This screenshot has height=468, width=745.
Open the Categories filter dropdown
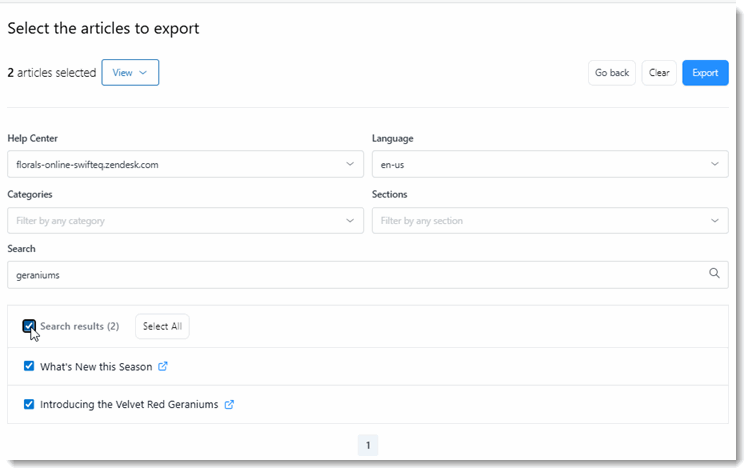[185, 220]
